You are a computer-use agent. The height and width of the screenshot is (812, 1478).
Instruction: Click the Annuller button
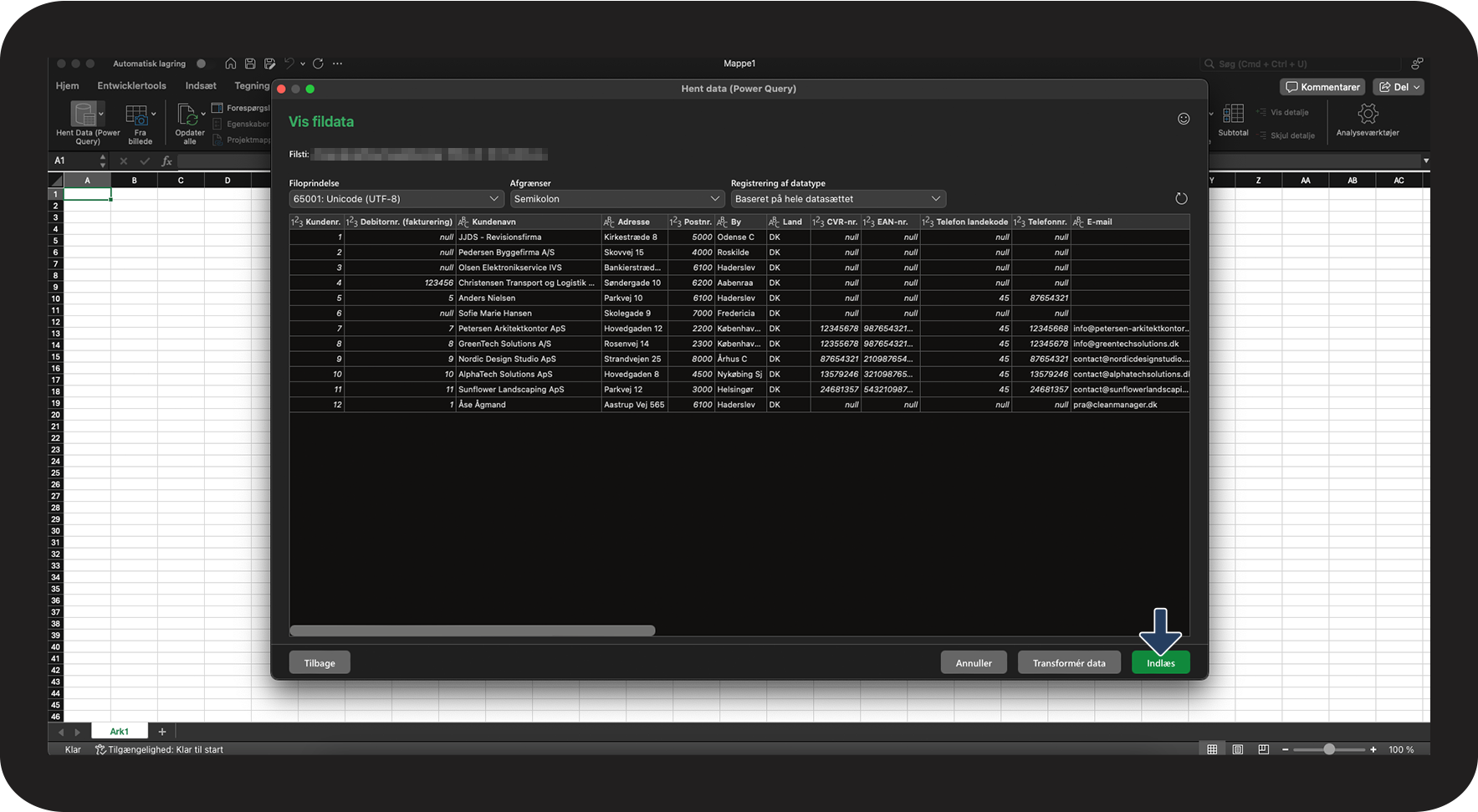974,663
